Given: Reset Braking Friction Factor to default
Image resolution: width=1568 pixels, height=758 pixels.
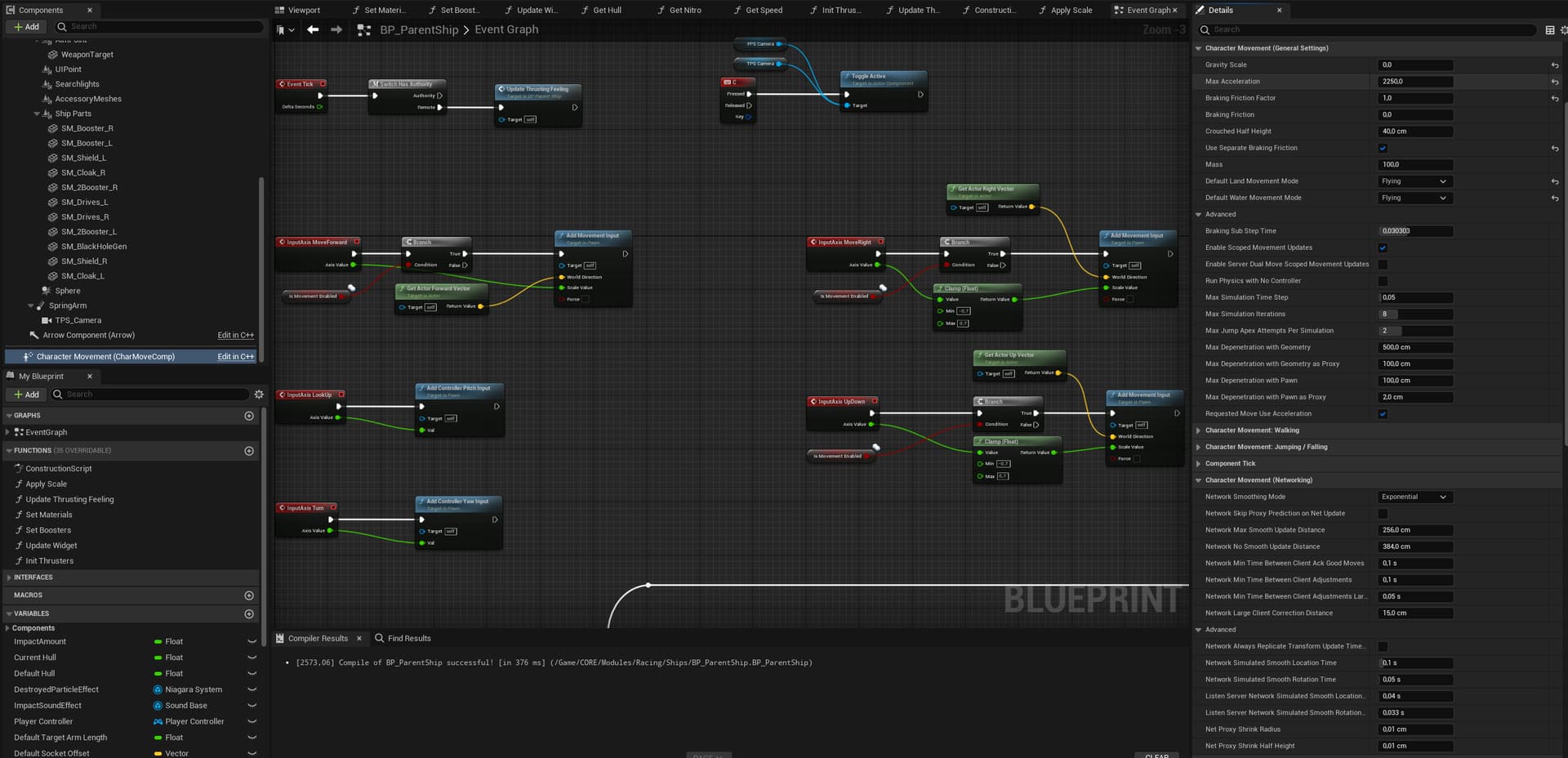Looking at the screenshot, I should coord(1555,99).
